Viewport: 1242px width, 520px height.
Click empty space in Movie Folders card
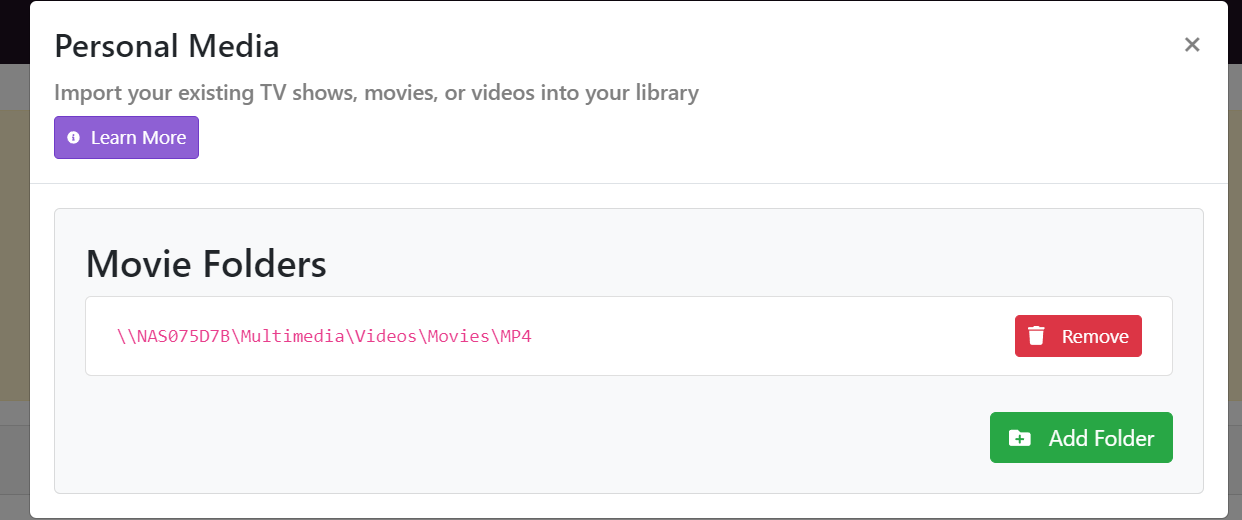point(500,440)
